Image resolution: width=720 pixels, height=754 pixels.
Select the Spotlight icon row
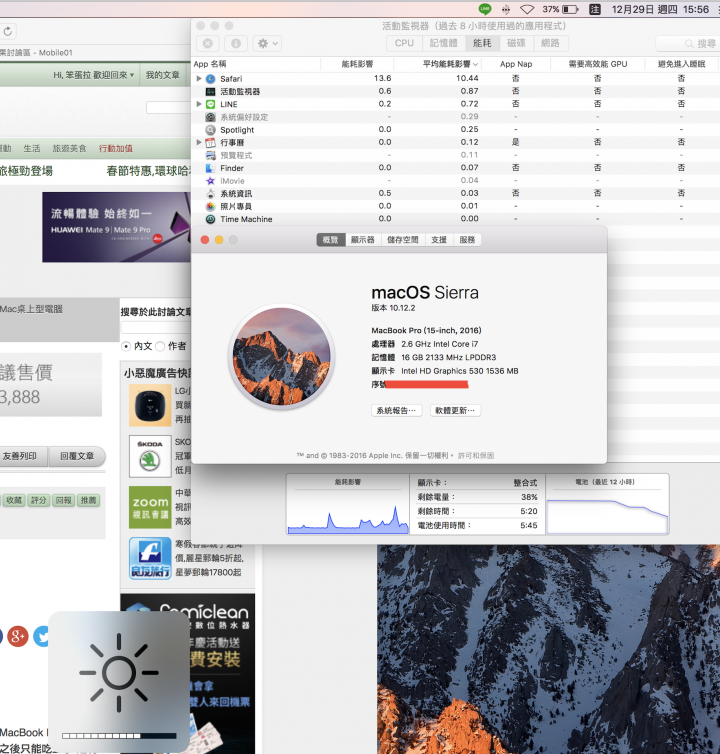pos(210,130)
